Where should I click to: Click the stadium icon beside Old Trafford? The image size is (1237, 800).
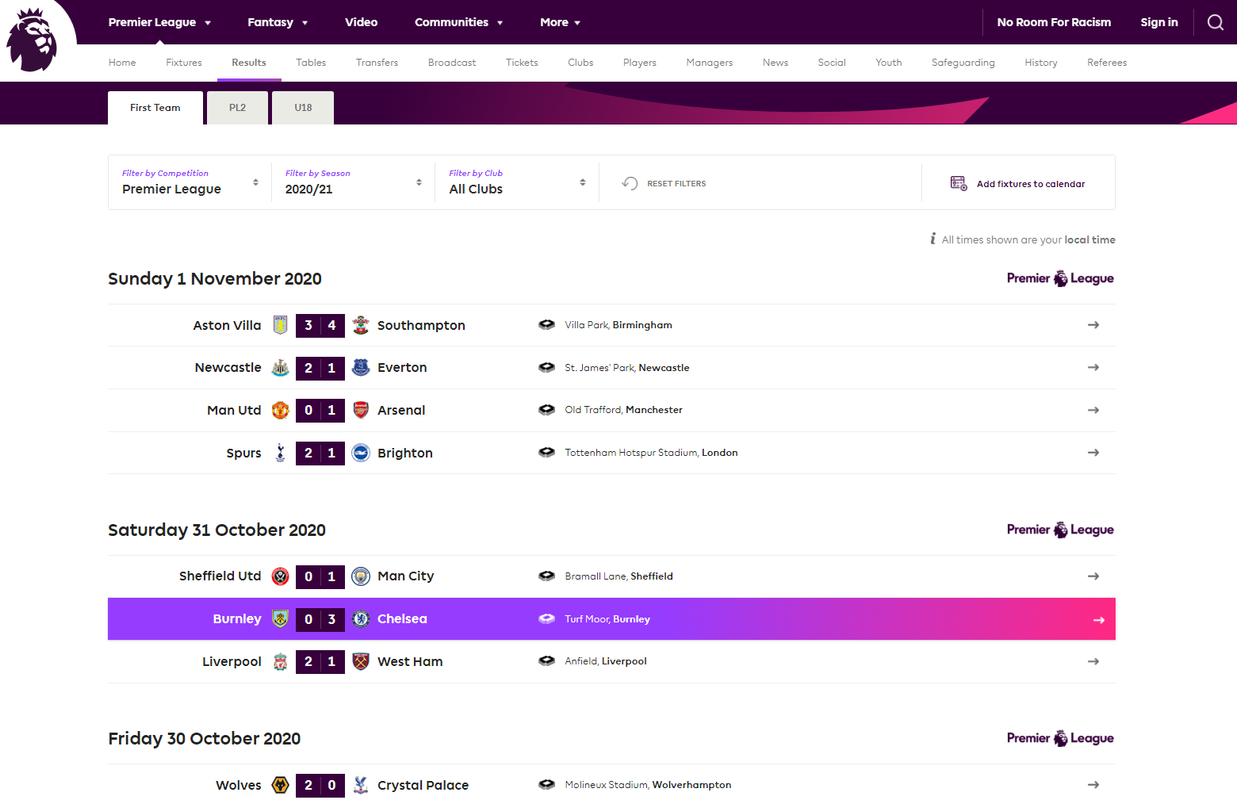pos(546,410)
